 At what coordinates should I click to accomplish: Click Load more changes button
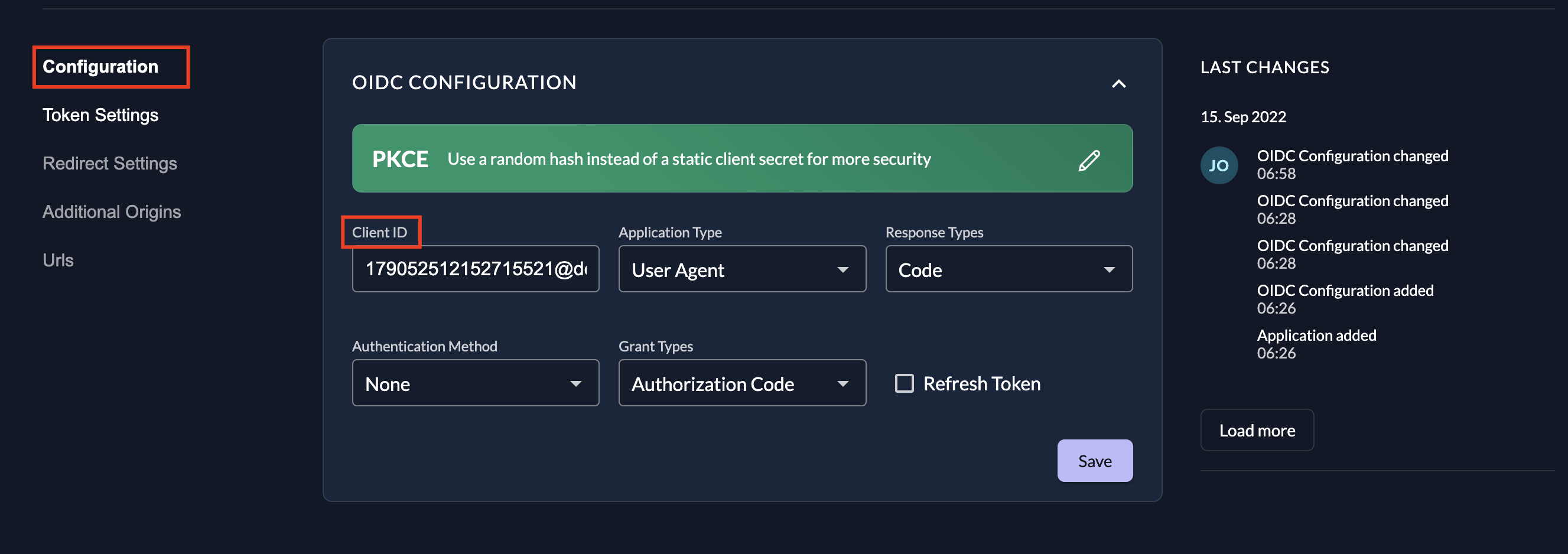(1256, 431)
